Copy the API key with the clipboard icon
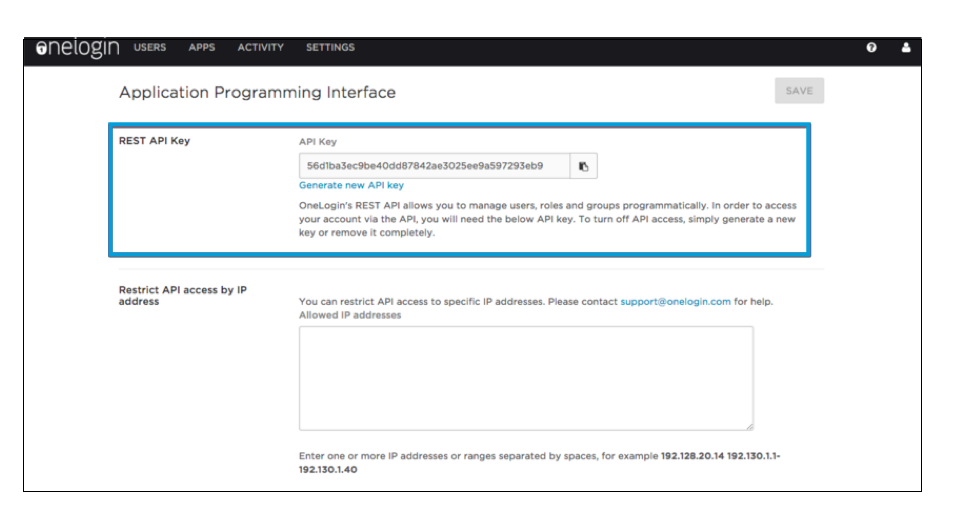This screenshot has width=962, height=522. tap(583, 166)
